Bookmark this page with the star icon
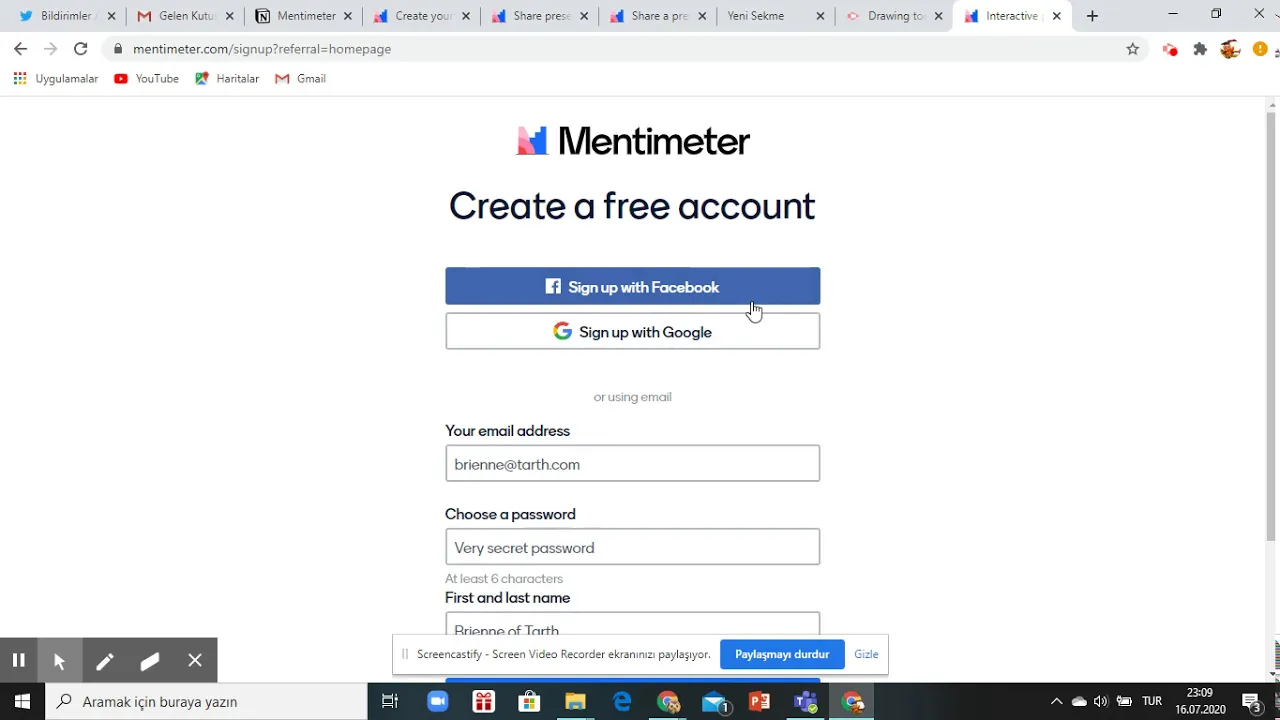 (x=1132, y=49)
